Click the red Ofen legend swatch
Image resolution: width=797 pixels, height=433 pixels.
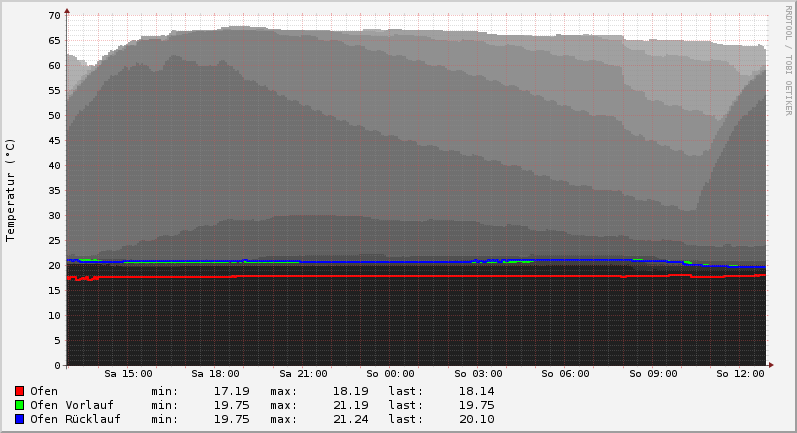(19, 391)
